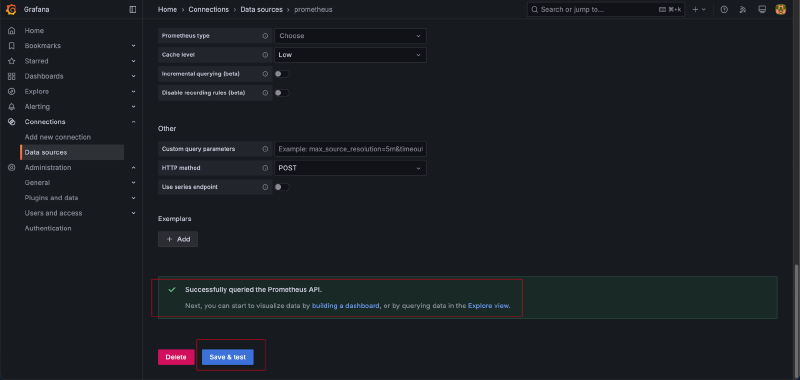Image resolution: width=800 pixels, height=380 pixels.
Task: Show info tooltip for Disable recording rules
Action: click(265, 93)
